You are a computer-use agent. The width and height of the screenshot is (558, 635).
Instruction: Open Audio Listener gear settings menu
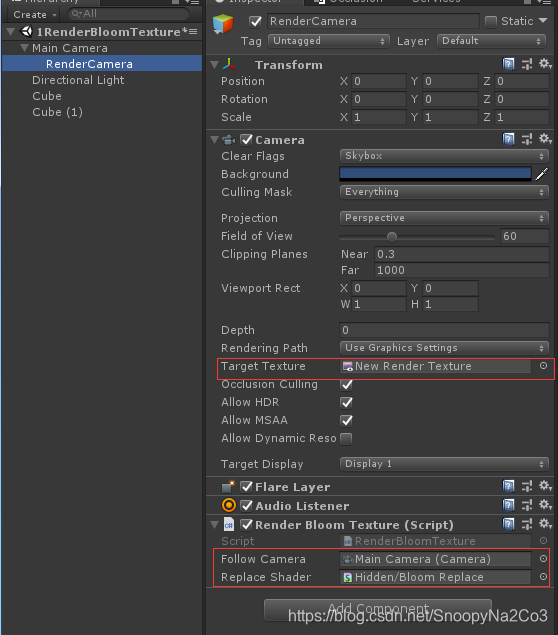click(545, 505)
